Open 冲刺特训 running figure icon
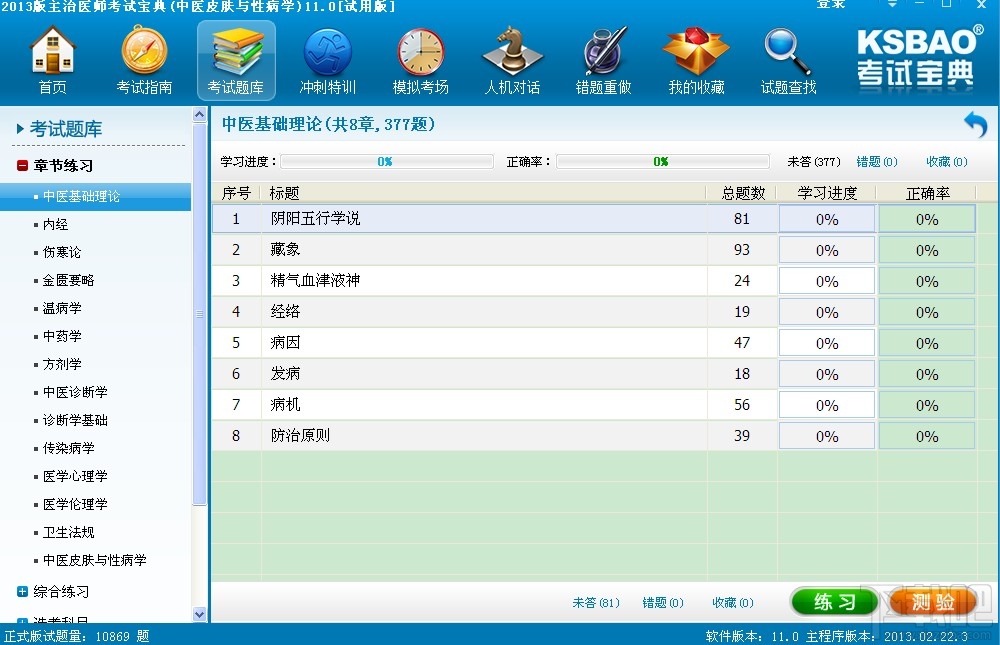 (x=328, y=60)
